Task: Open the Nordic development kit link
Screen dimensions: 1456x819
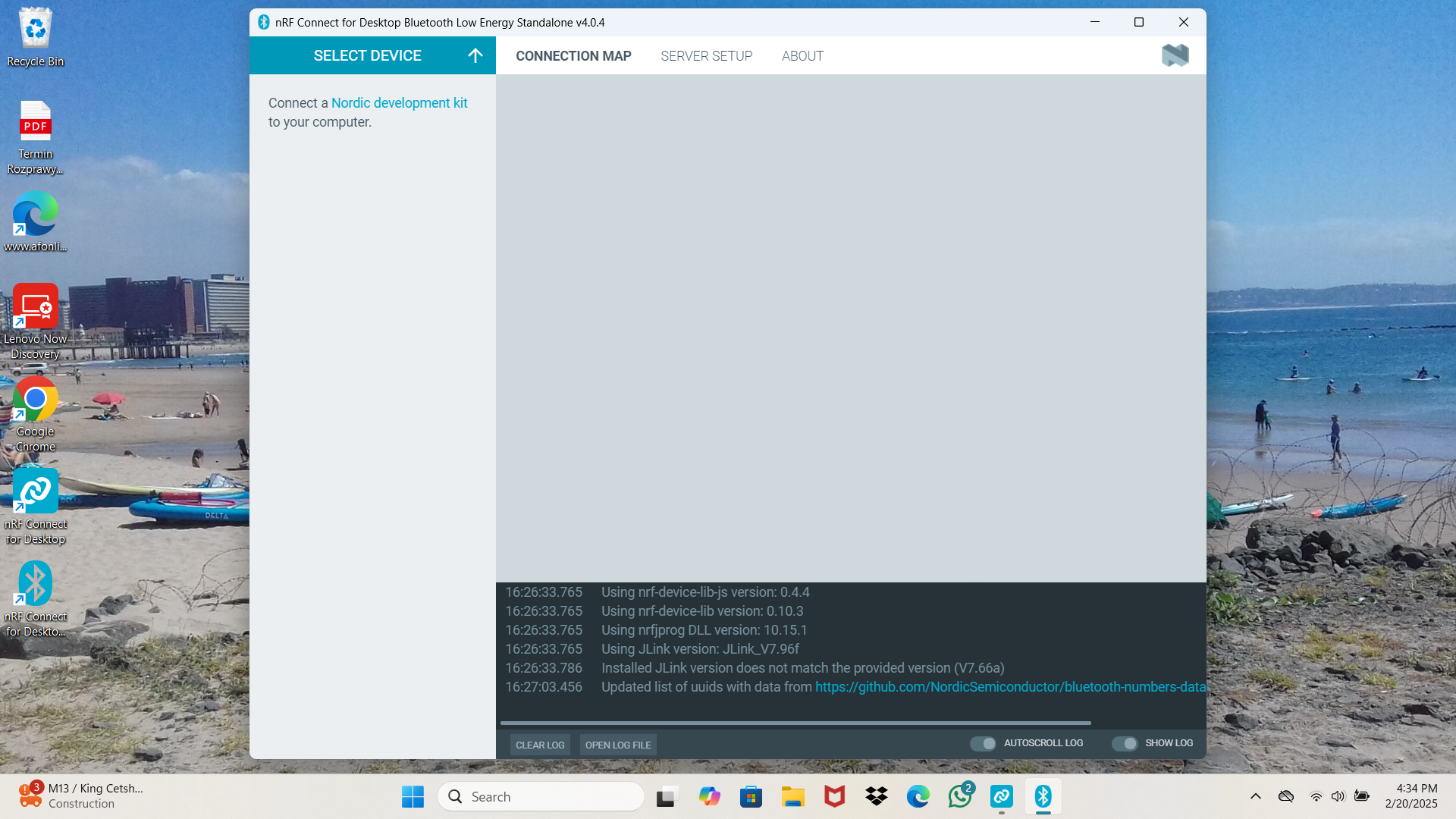Action: [399, 103]
